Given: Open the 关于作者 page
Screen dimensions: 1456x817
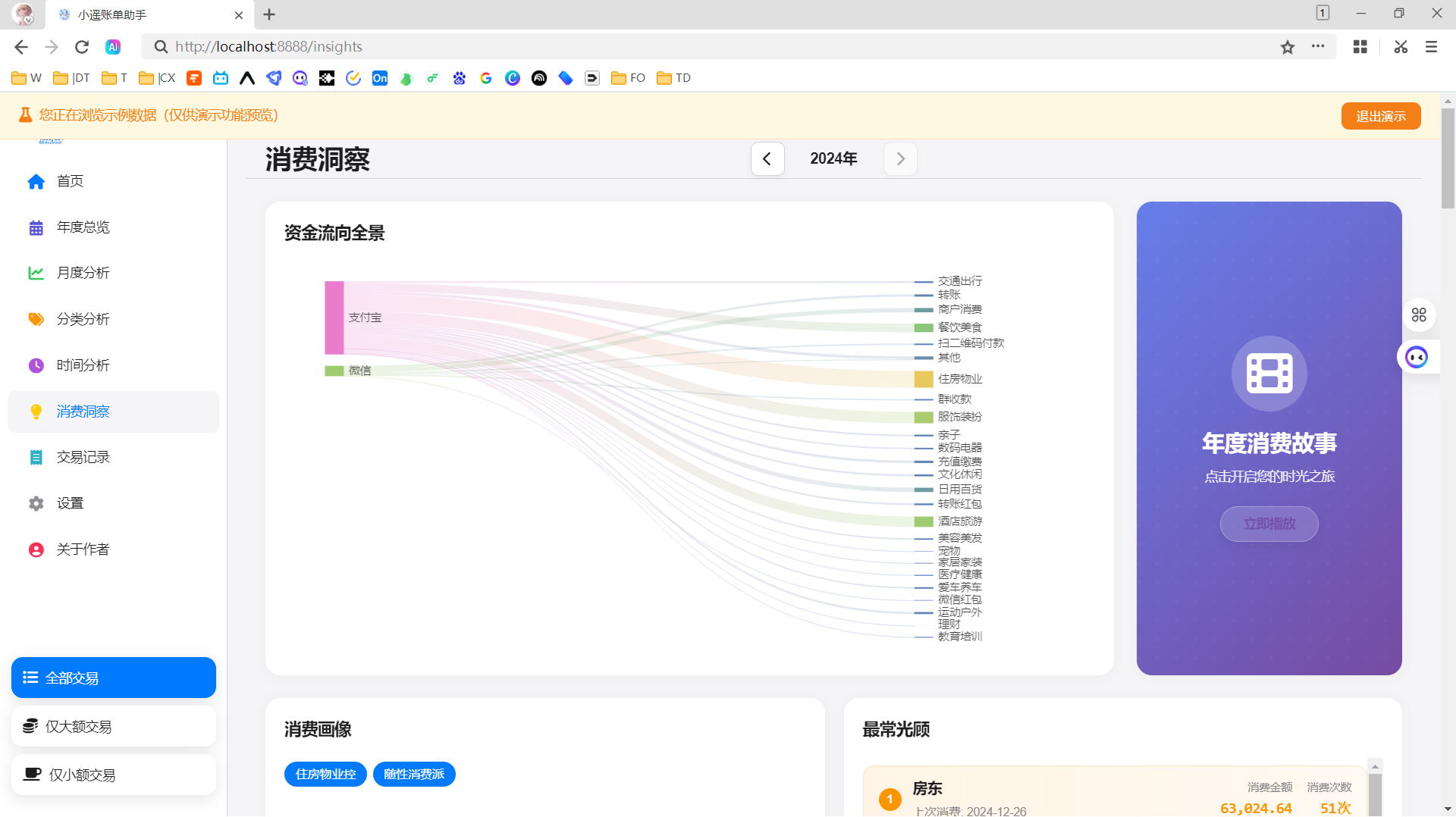Looking at the screenshot, I should coord(83,549).
